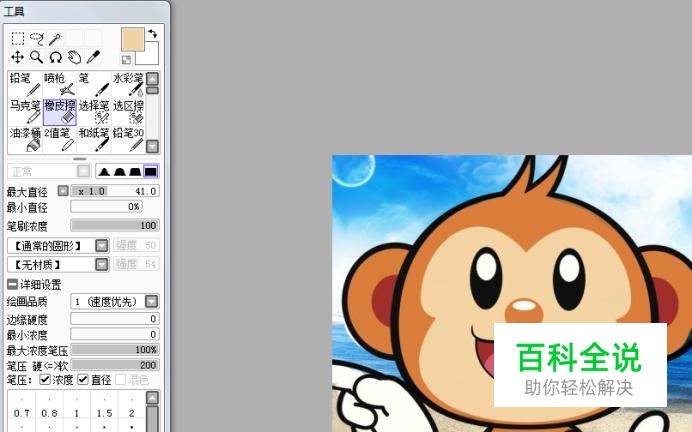Adjust the 最小浓度 slider
The height and width of the screenshot is (432, 692).
click(x=115, y=334)
